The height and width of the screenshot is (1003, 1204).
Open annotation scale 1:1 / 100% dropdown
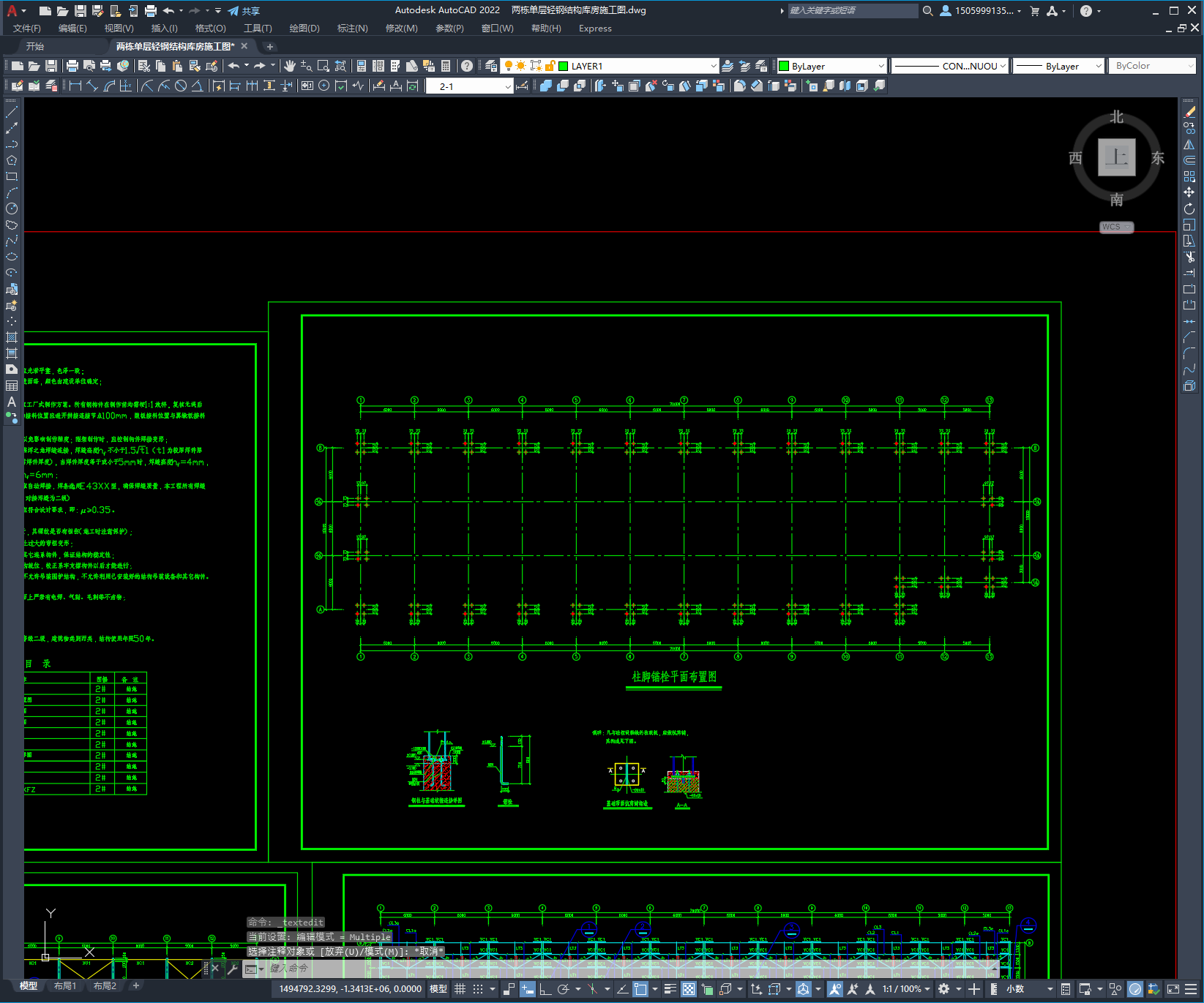(906, 989)
